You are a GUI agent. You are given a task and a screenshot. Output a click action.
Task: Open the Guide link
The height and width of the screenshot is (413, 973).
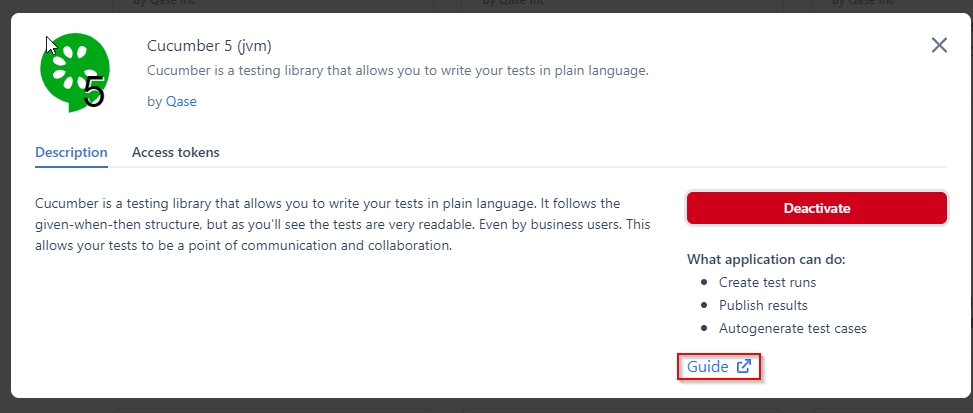point(708,367)
